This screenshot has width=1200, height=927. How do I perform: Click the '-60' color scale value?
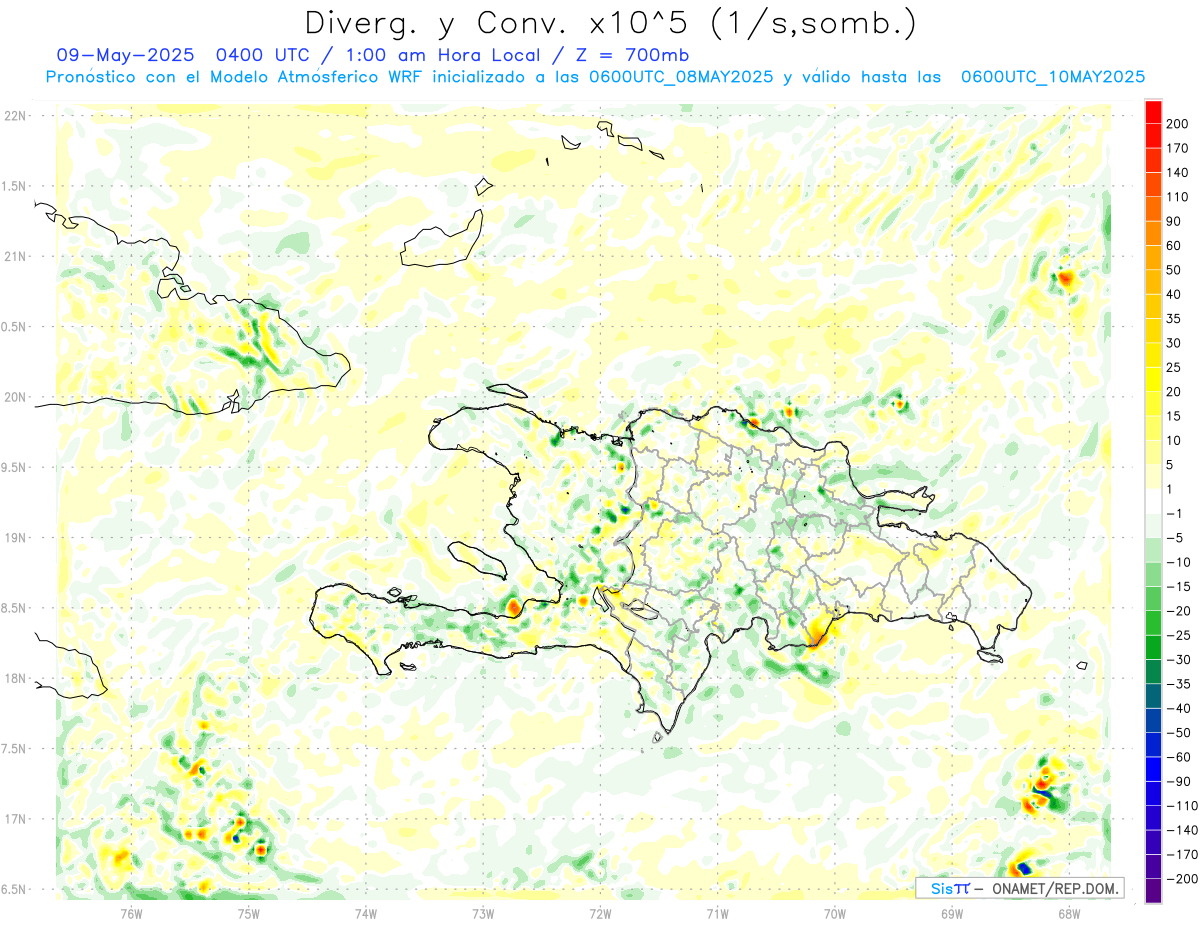click(x=1178, y=757)
